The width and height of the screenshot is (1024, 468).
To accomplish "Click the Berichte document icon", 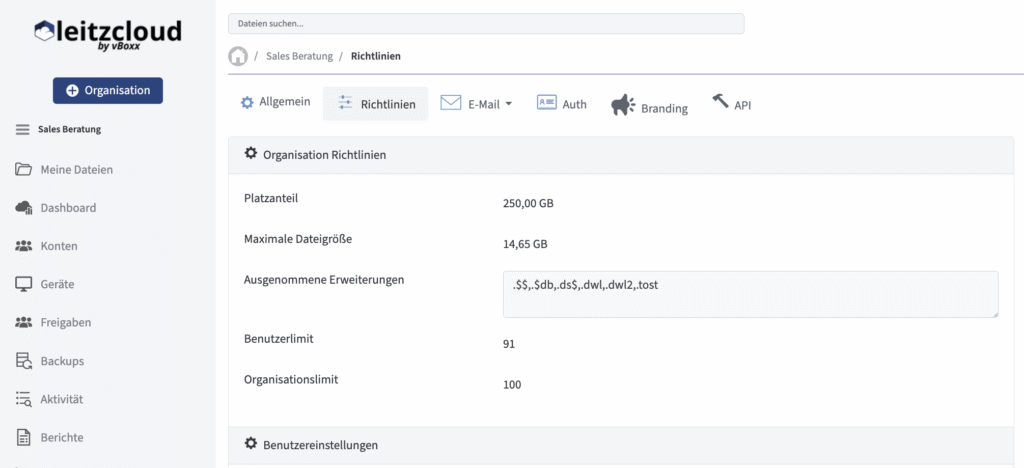I will [24, 437].
